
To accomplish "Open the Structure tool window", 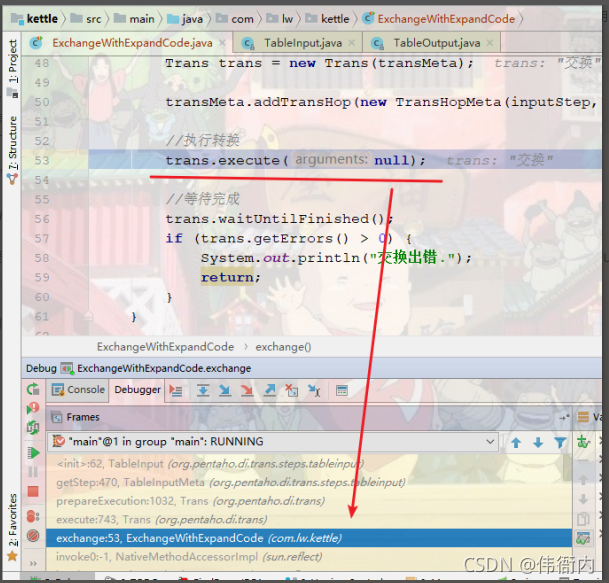I will (13, 142).
